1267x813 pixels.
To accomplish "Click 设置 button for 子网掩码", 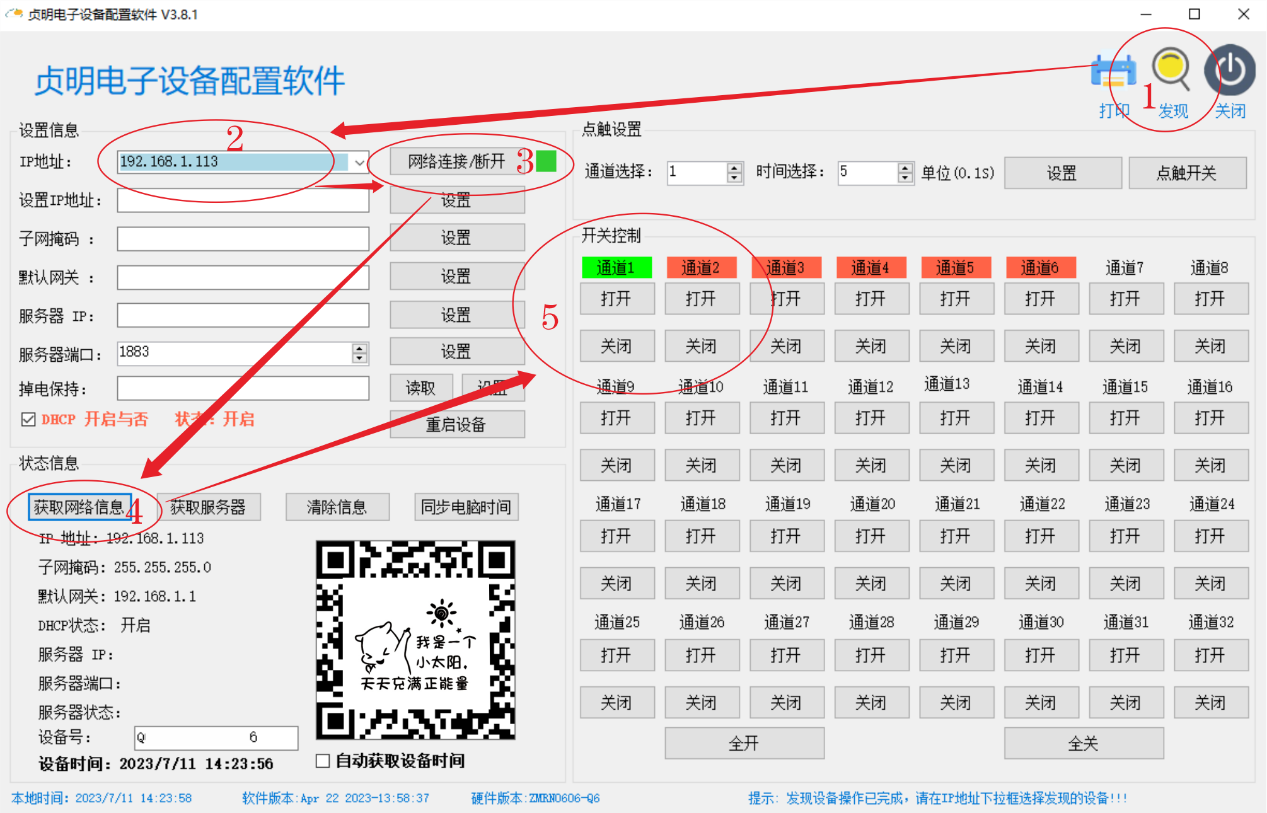I will point(457,238).
